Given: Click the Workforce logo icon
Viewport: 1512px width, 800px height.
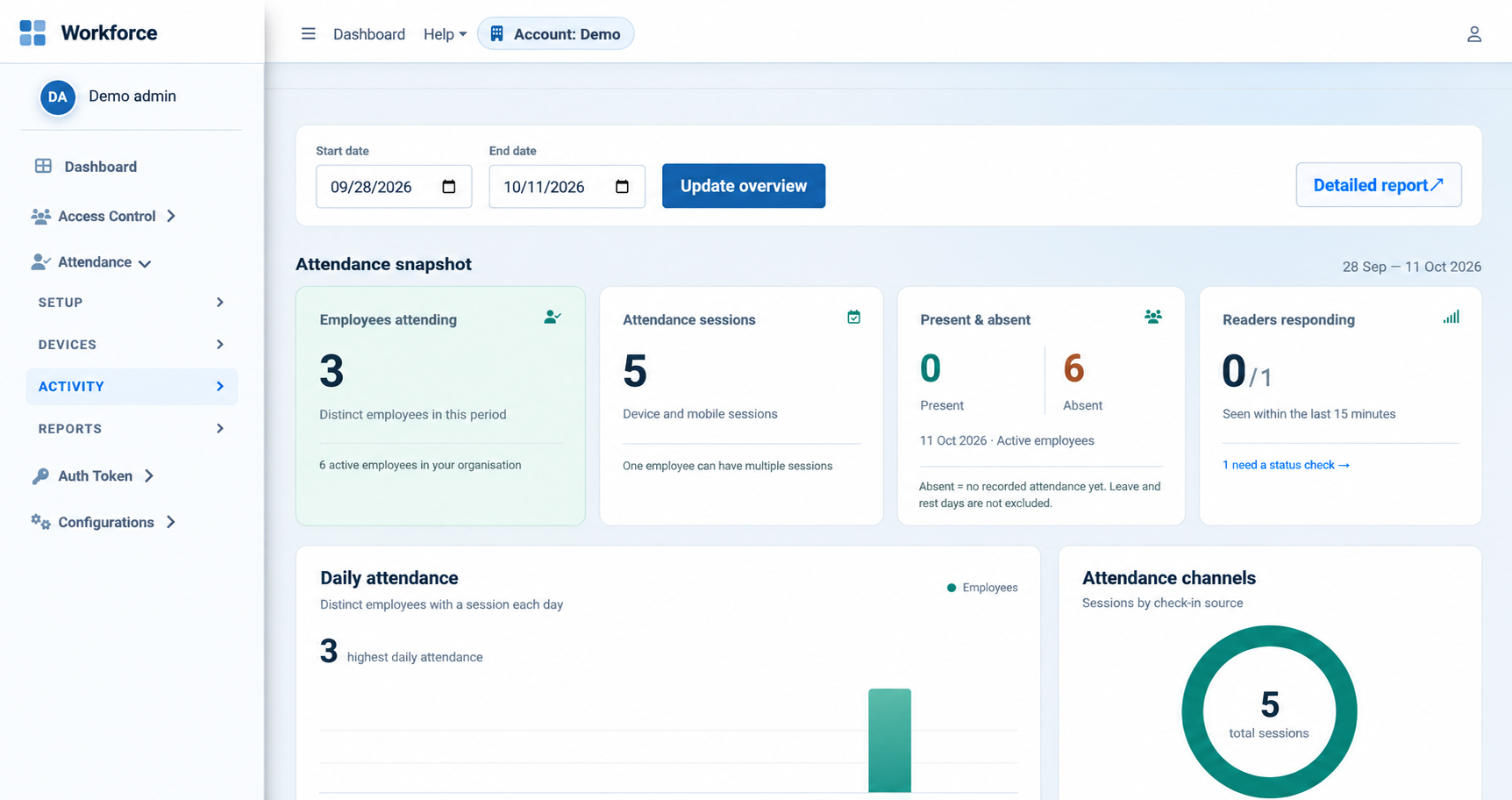Looking at the screenshot, I should pos(32,33).
